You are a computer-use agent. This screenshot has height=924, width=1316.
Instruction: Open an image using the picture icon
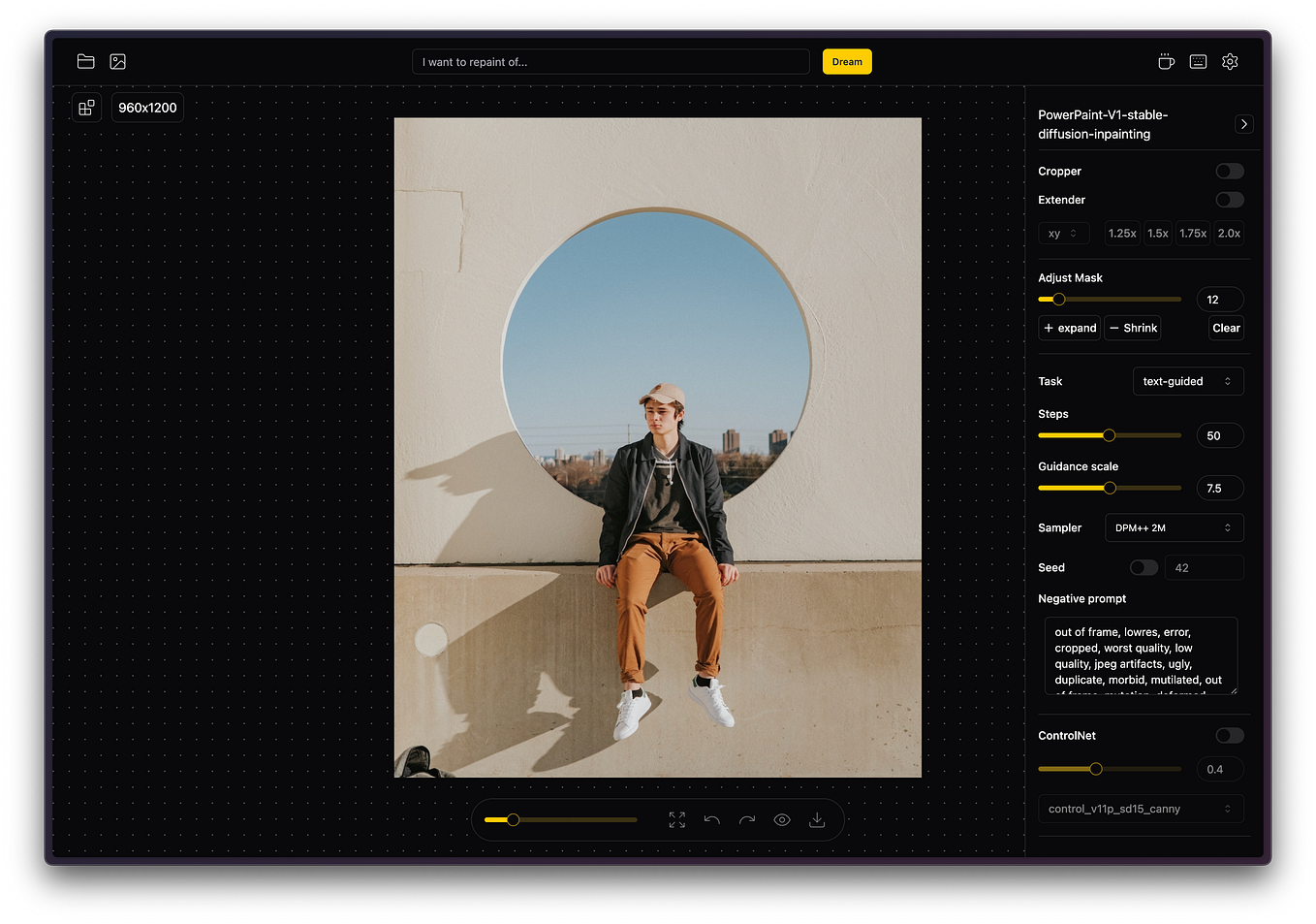117,61
